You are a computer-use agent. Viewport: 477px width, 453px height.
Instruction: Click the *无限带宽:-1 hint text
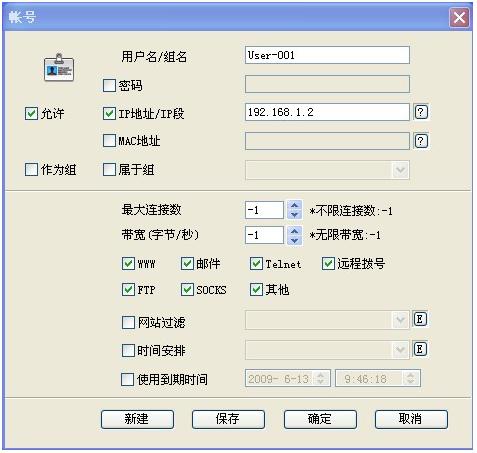tap(345, 235)
